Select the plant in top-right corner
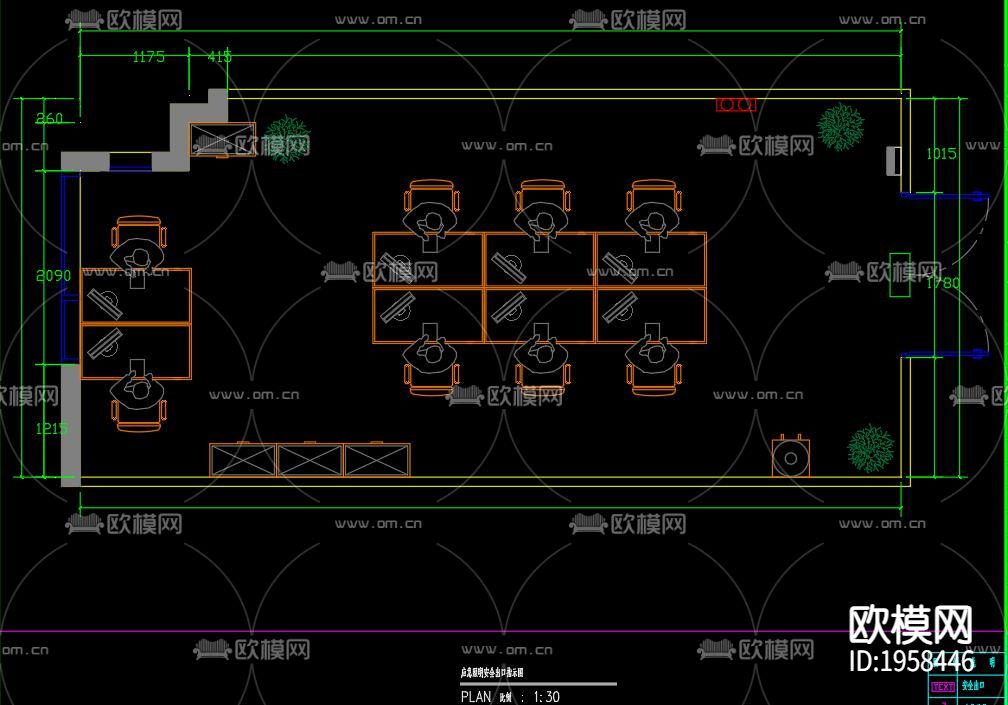Screen dimensions: 1008x705 pos(840,127)
